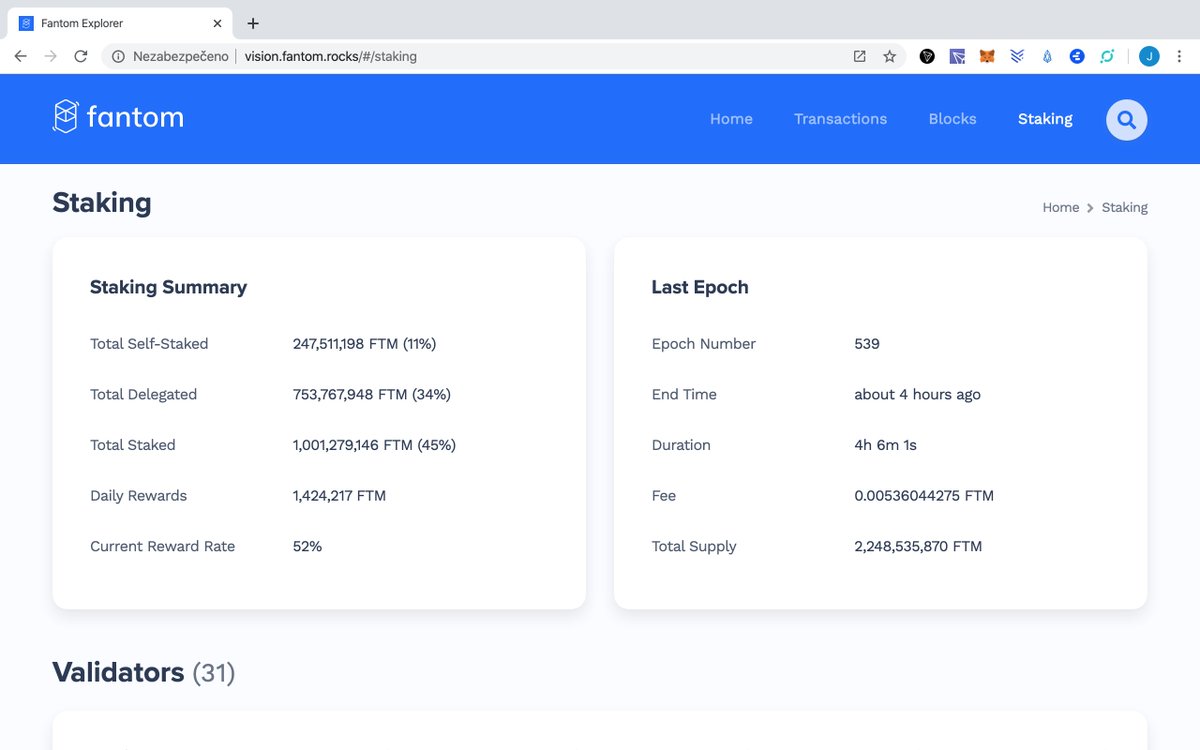Click the fee value 0.00536044275 FTM
The image size is (1200, 750).
point(924,496)
